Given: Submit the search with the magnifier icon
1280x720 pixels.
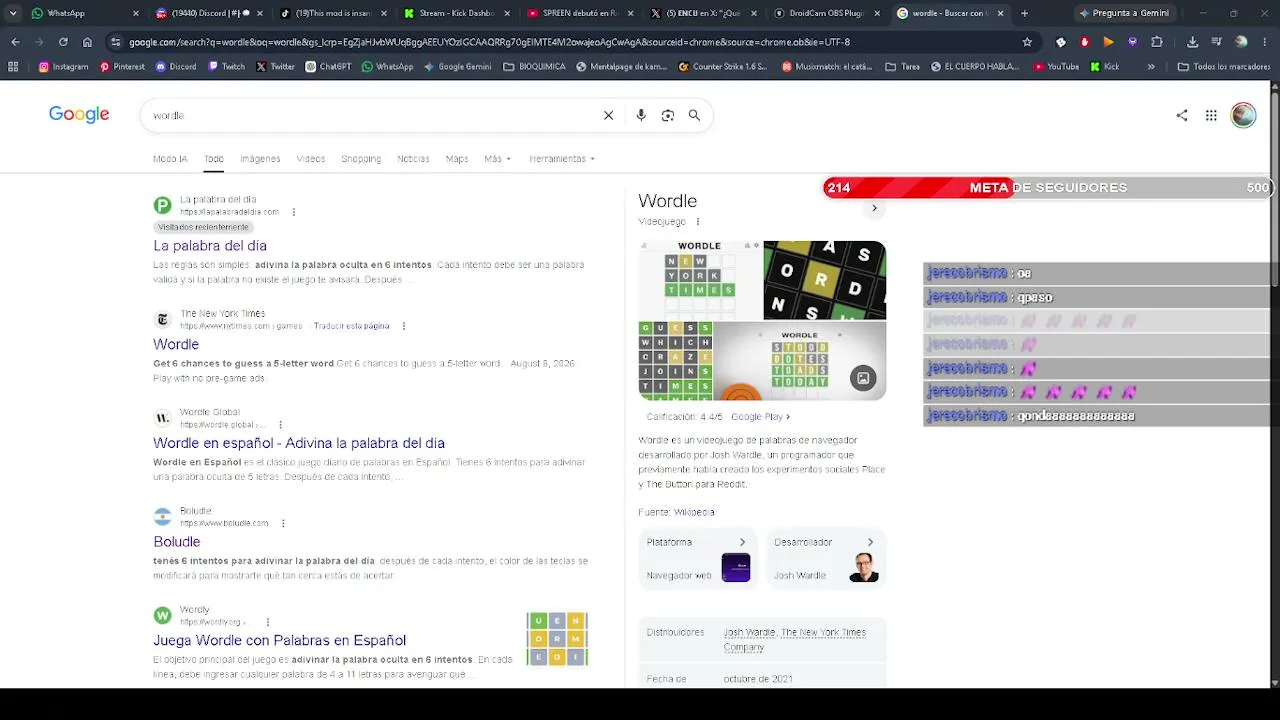Looking at the screenshot, I should pos(694,115).
